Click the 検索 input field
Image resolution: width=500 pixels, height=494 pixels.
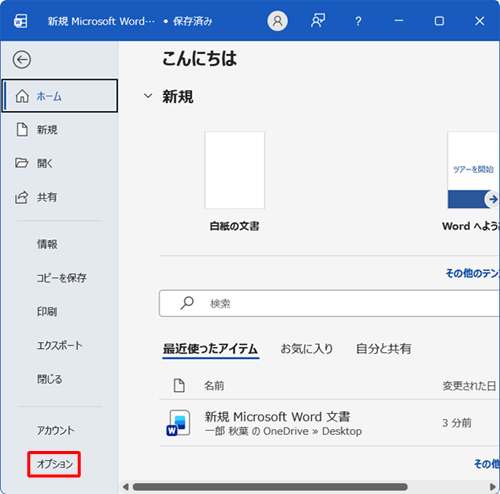pyautogui.click(x=329, y=303)
